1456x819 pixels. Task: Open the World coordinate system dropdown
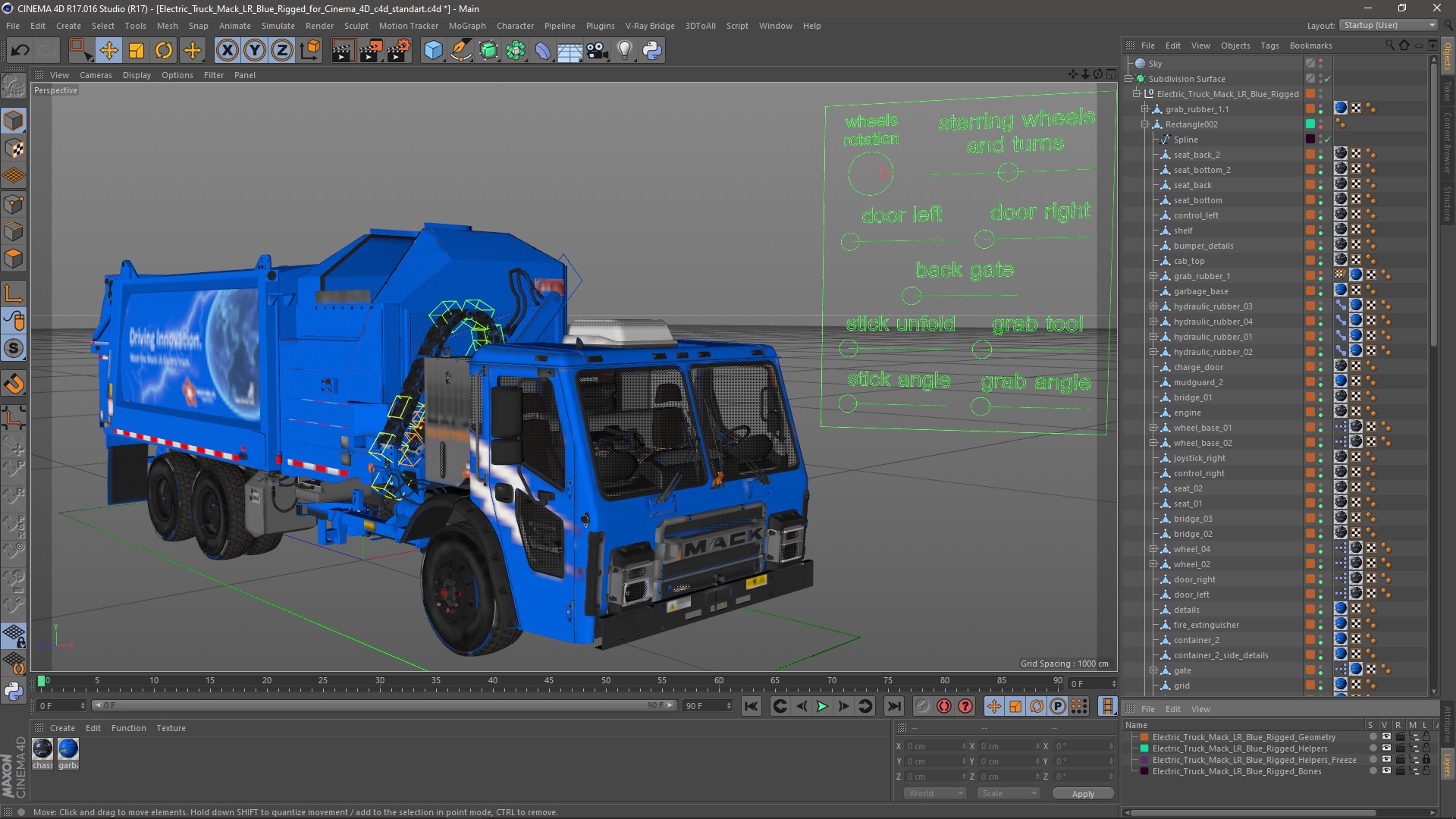pos(934,793)
